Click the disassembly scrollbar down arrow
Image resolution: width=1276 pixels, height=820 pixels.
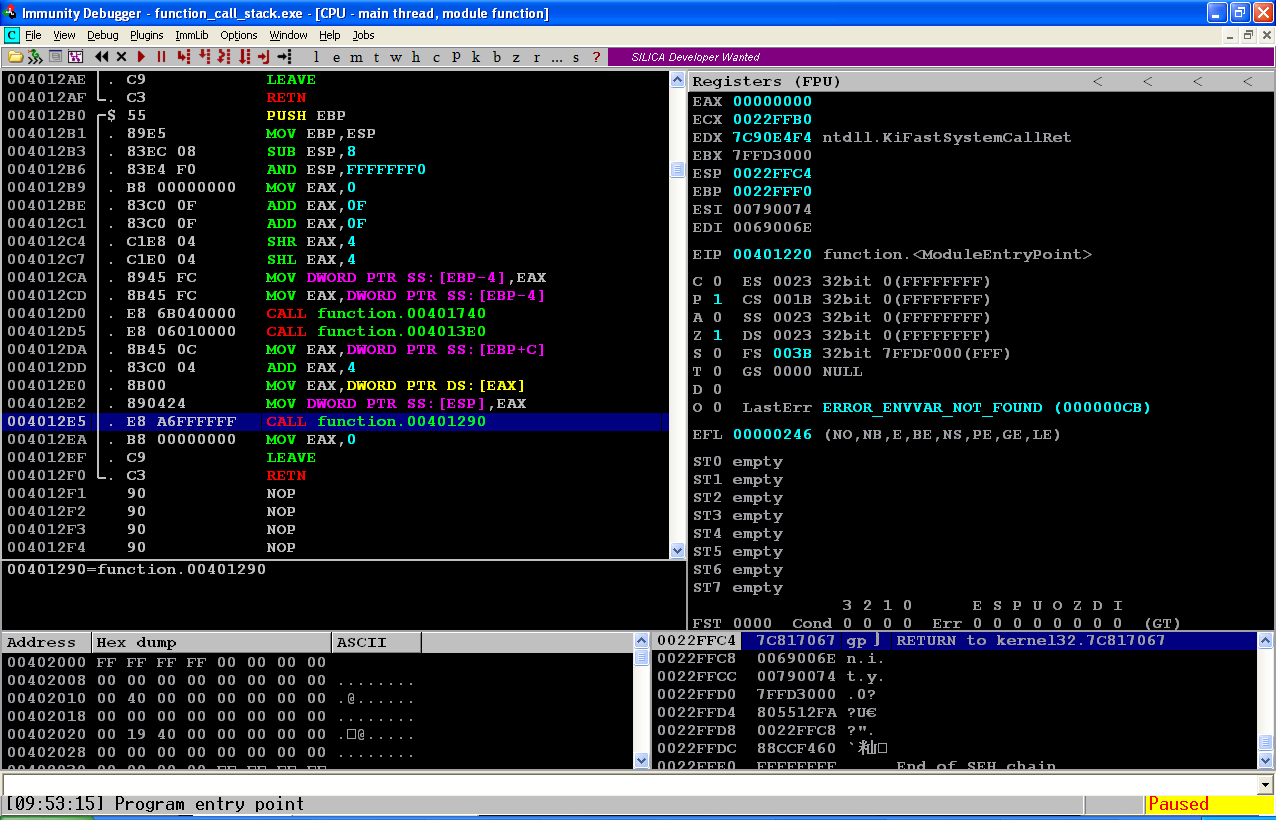[677, 551]
